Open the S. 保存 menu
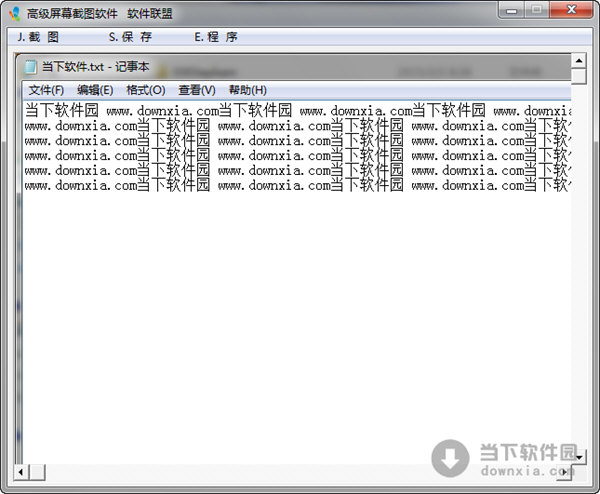 click(x=130, y=37)
